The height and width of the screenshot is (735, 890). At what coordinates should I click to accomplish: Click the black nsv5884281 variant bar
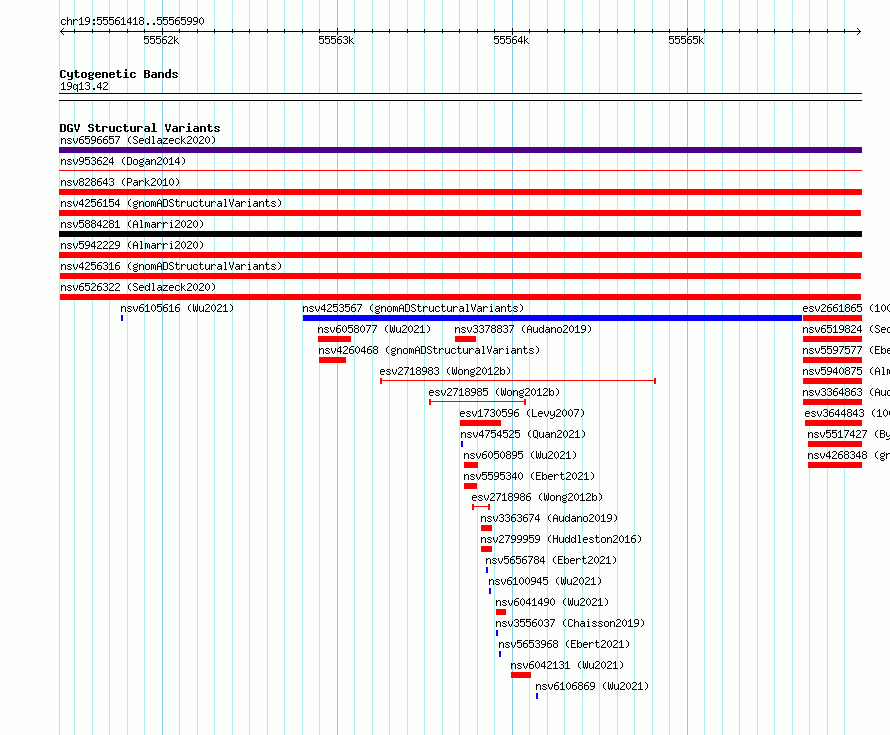(x=460, y=234)
